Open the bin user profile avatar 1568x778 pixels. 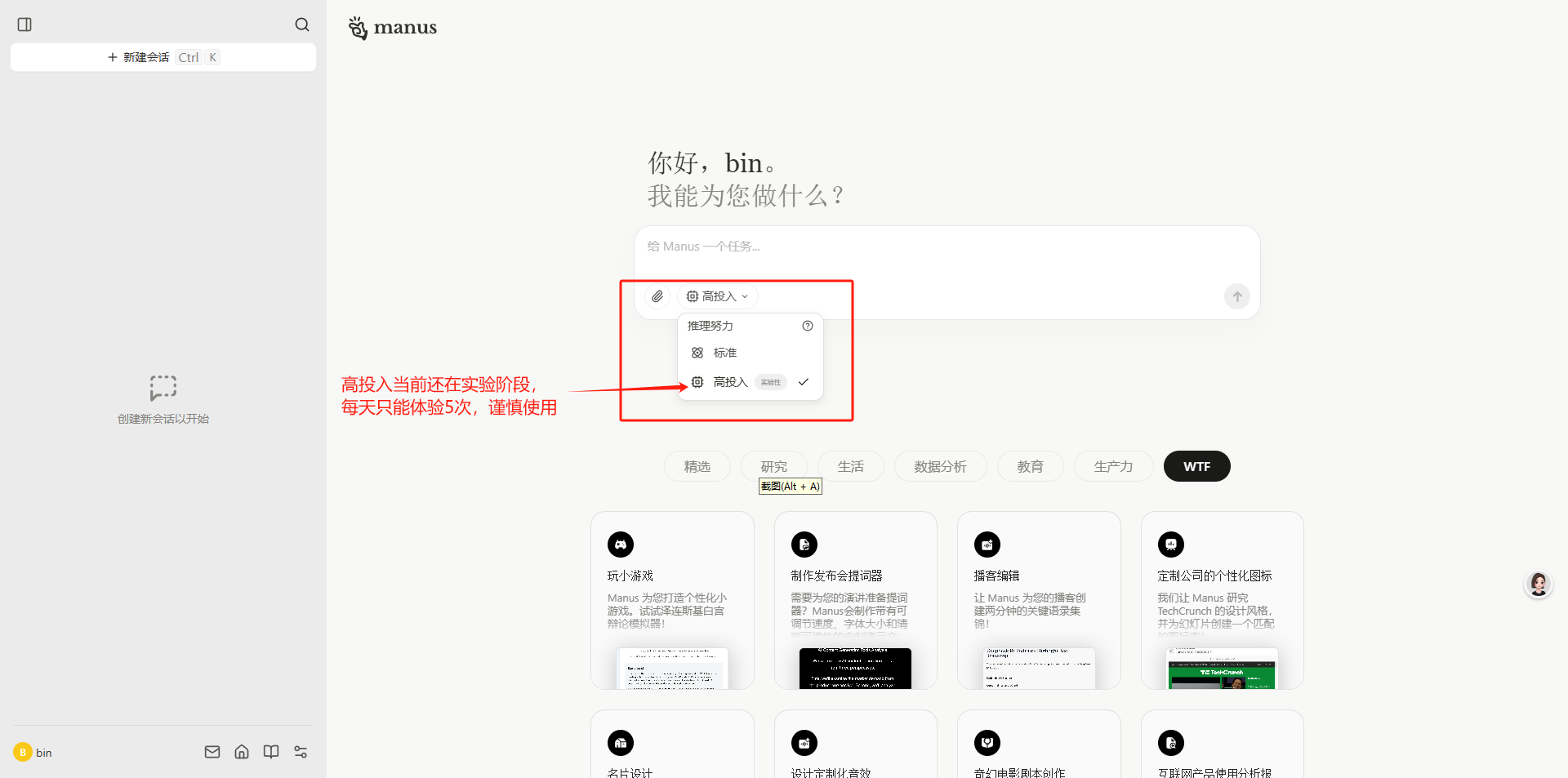click(22, 752)
